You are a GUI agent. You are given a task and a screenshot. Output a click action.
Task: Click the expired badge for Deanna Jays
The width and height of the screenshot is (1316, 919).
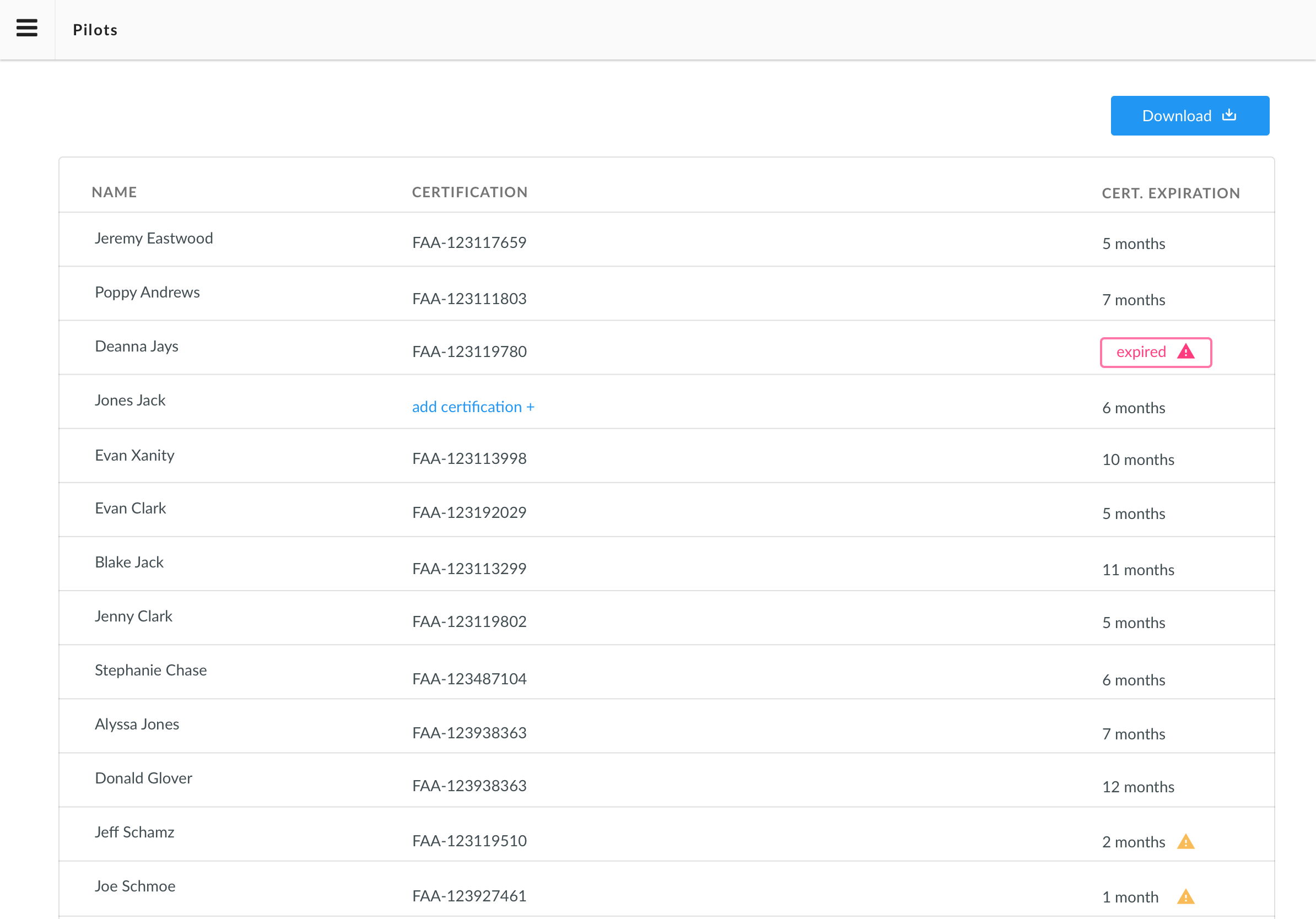click(x=1156, y=352)
